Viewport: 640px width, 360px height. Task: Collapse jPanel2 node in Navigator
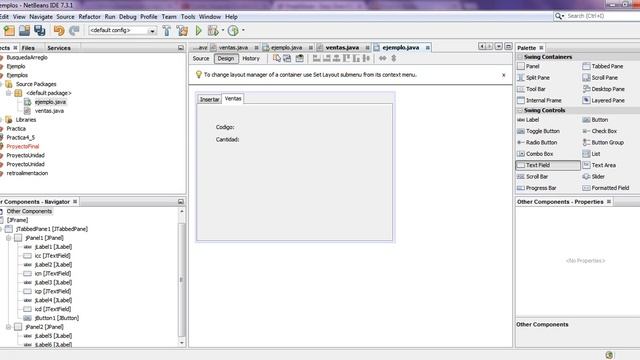tap(8, 327)
